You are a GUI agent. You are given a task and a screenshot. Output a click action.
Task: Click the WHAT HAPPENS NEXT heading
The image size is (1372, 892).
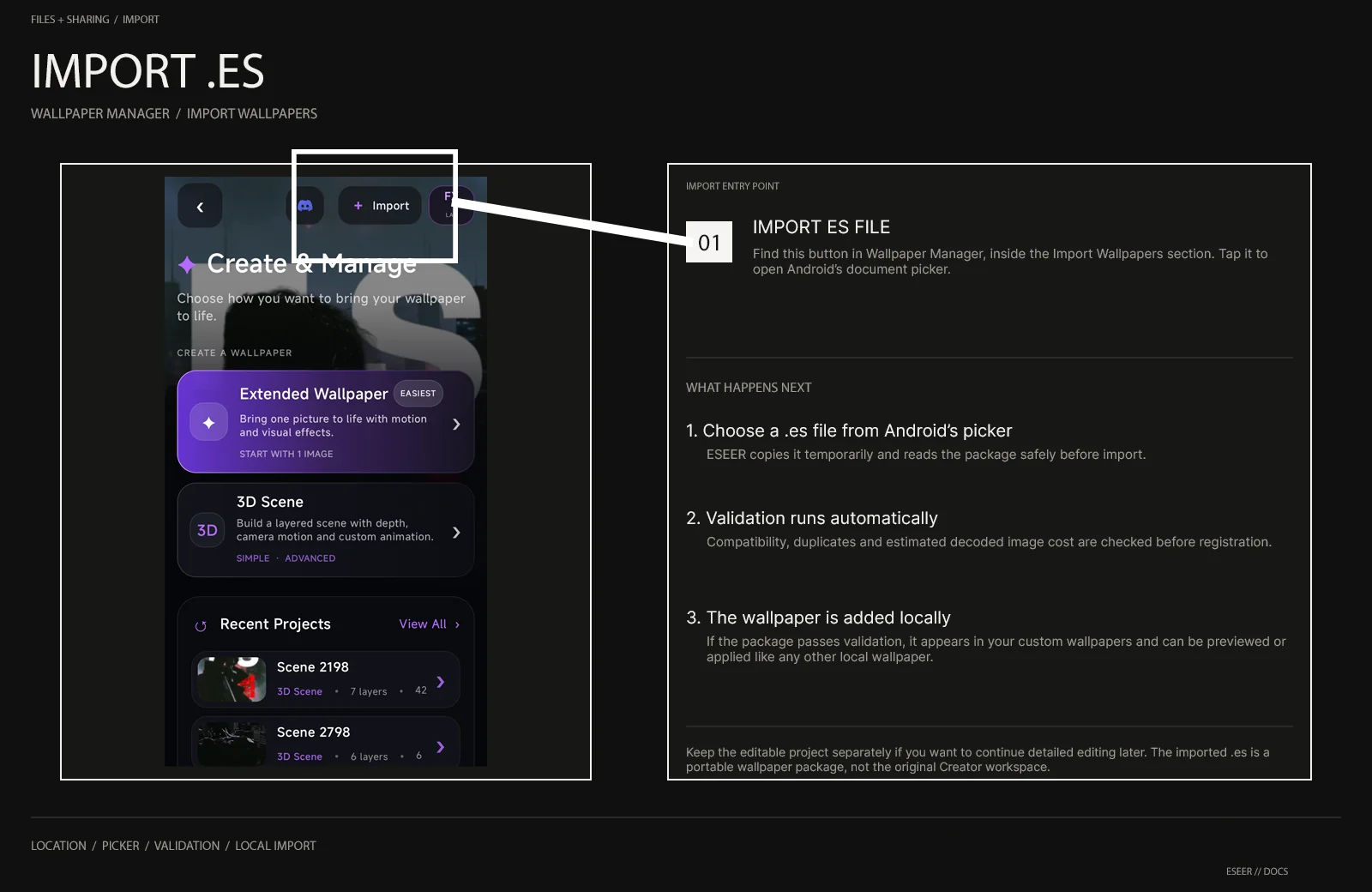tap(749, 388)
